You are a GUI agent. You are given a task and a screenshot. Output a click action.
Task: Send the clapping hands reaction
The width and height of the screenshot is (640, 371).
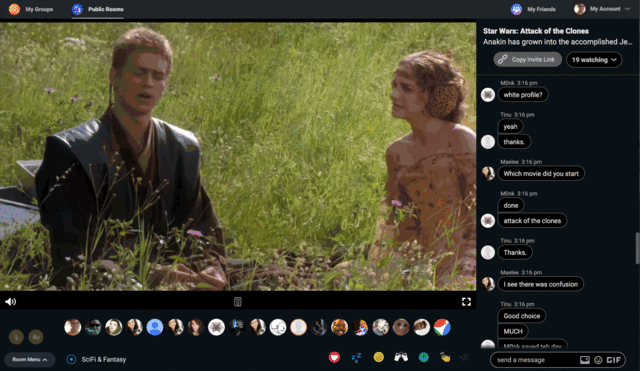[x=445, y=357]
